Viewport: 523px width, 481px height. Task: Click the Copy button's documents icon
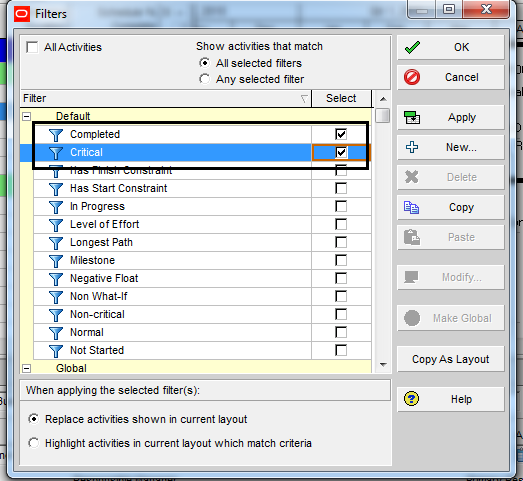click(x=411, y=207)
